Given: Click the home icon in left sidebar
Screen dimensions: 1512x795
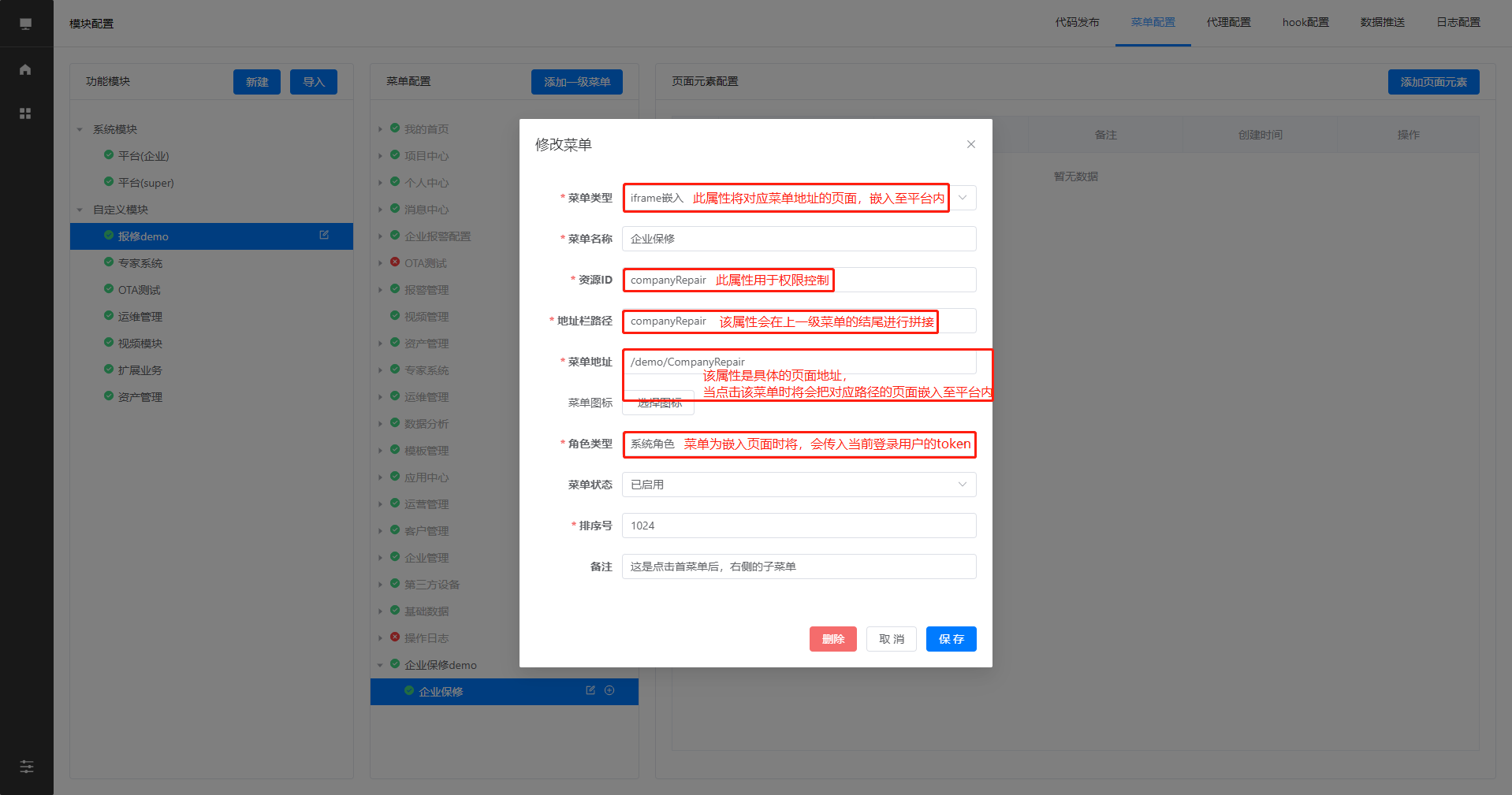Looking at the screenshot, I should click(x=25, y=69).
